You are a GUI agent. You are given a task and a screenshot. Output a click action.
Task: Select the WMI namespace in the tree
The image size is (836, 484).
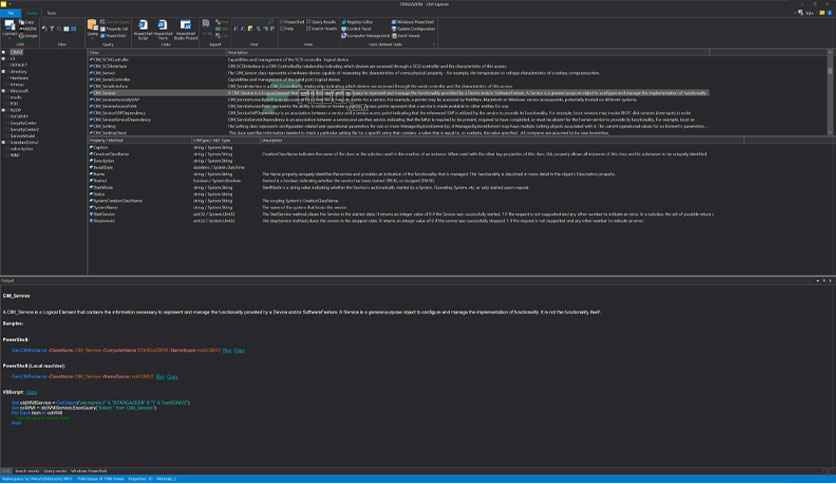14,155
